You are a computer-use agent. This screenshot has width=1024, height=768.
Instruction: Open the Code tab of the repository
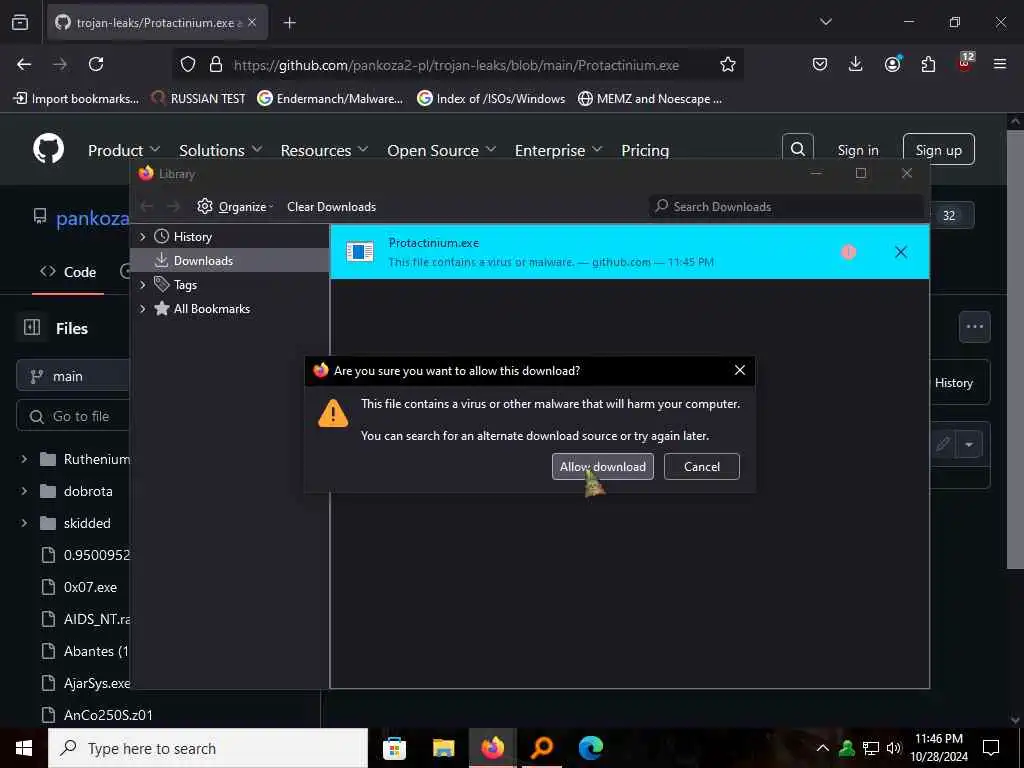pos(68,272)
